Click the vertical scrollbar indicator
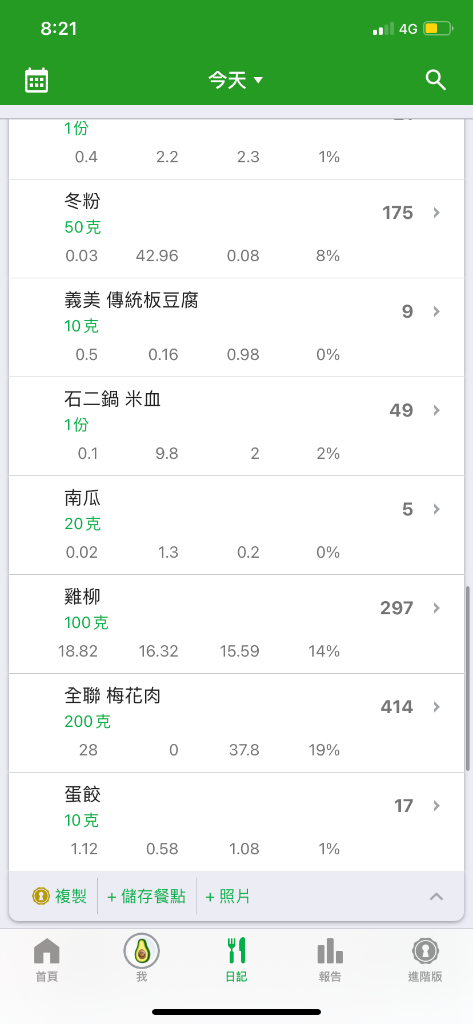The image size is (473, 1024). click(467, 679)
